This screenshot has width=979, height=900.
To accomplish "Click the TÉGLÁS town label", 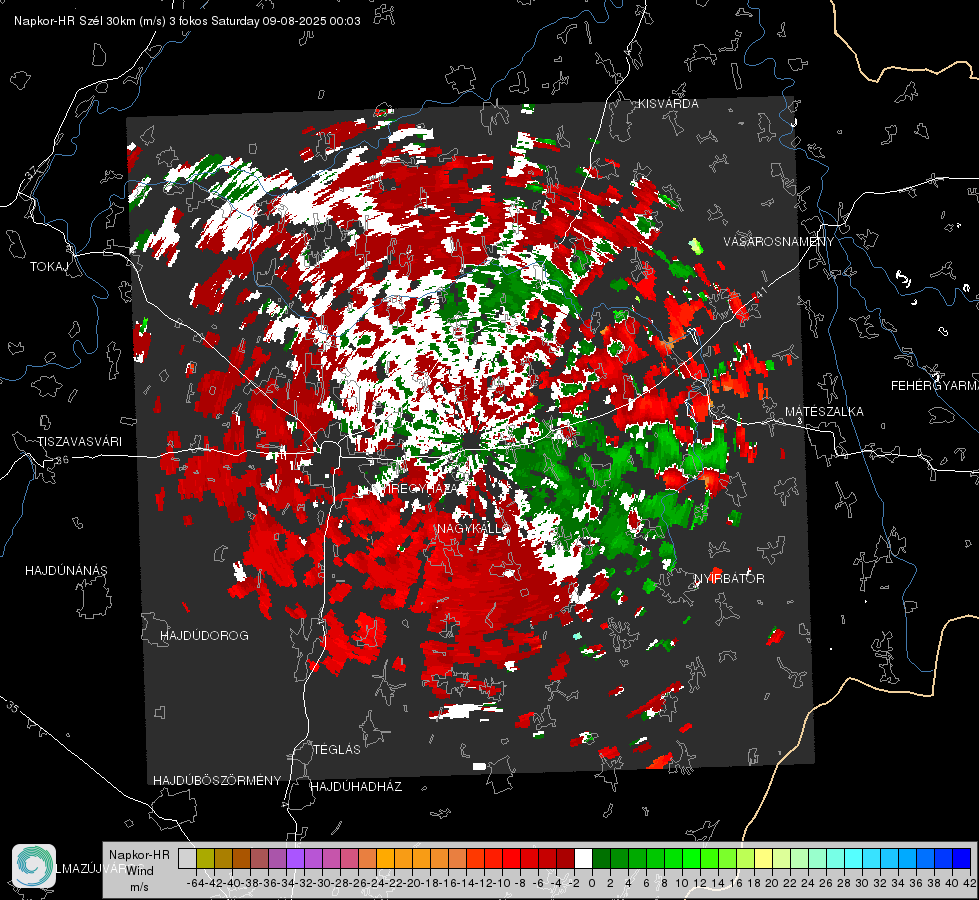I will (x=337, y=750).
